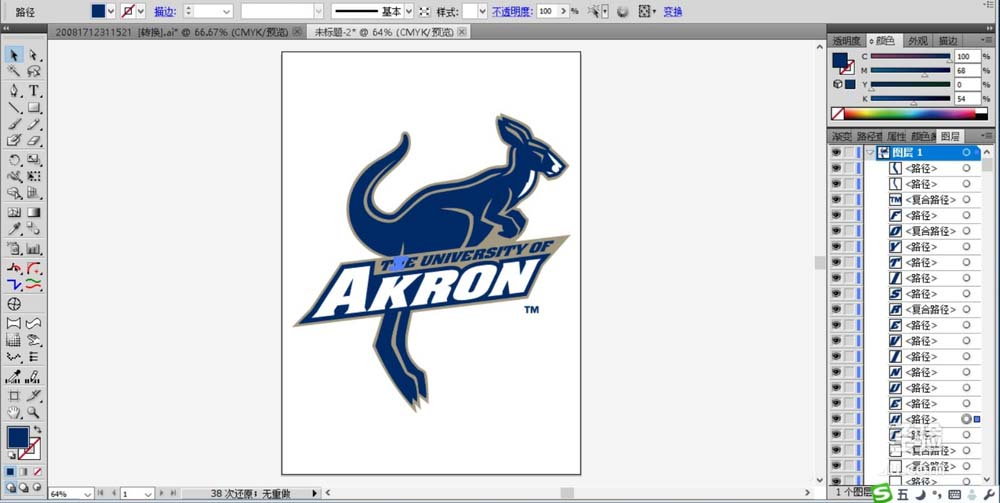Pick the Rectangle tool
The image size is (1000, 503).
click(34, 107)
